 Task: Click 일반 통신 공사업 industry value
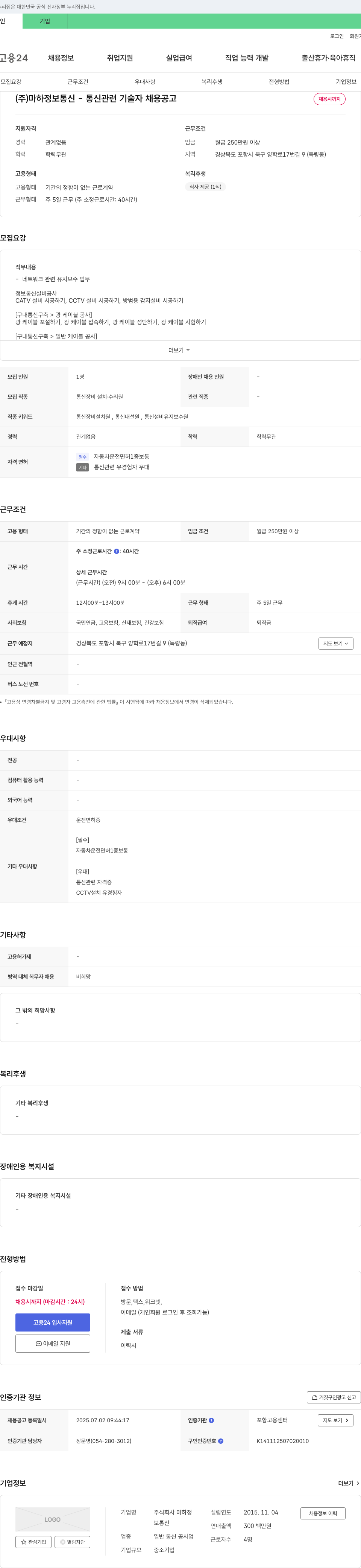click(x=174, y=1536)
